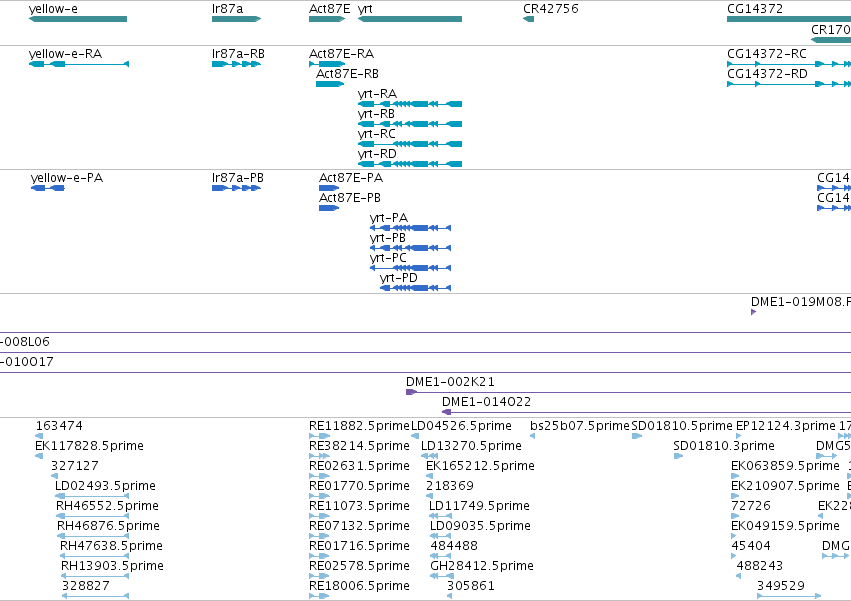The width and height of the screenshot is (851, 601).
Task: Select the RE07132.5prime EST
Action: coord(319,536)
